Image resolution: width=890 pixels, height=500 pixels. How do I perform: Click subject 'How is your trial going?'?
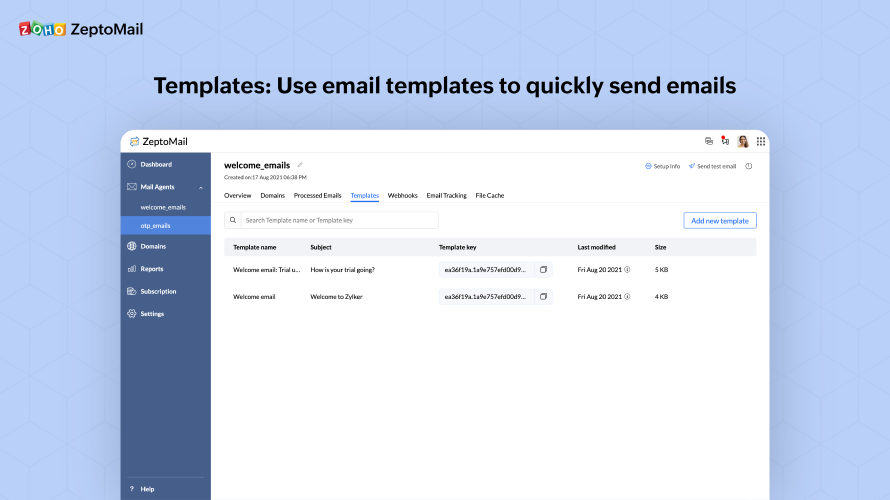[342, 270]
